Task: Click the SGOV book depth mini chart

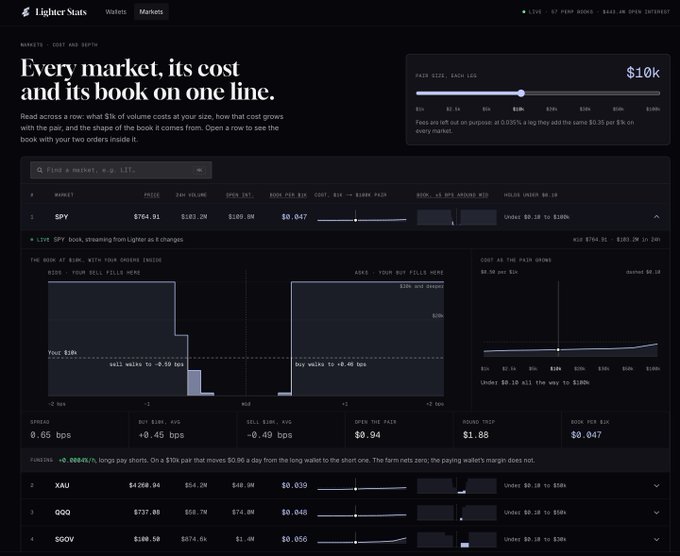Action: [x=457, y=540]
